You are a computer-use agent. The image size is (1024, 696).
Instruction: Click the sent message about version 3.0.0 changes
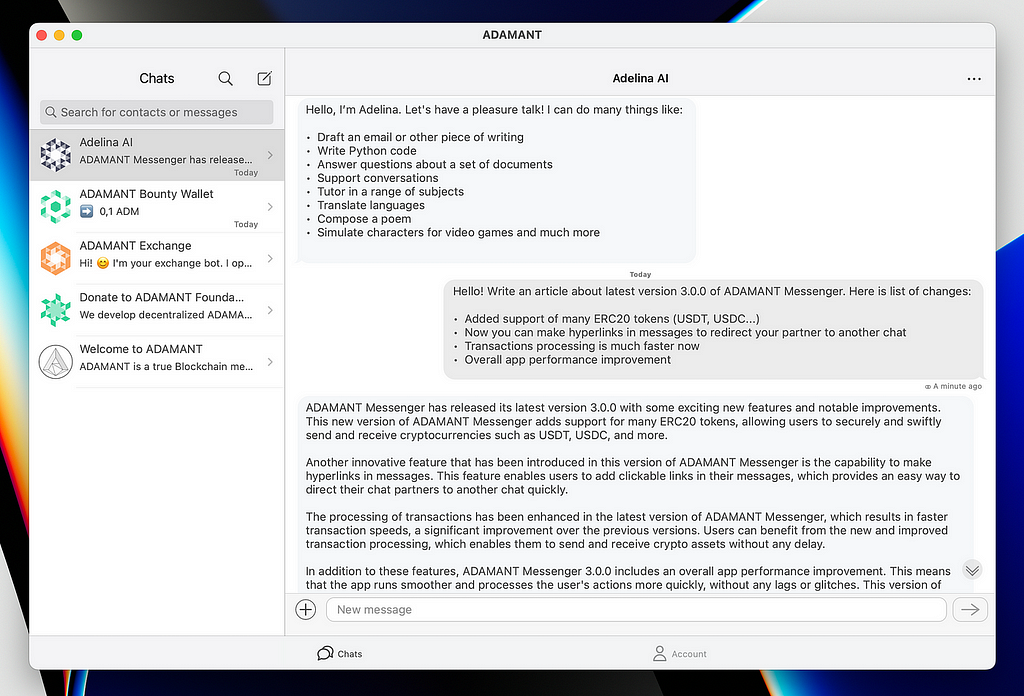click(x=713, y=330)
